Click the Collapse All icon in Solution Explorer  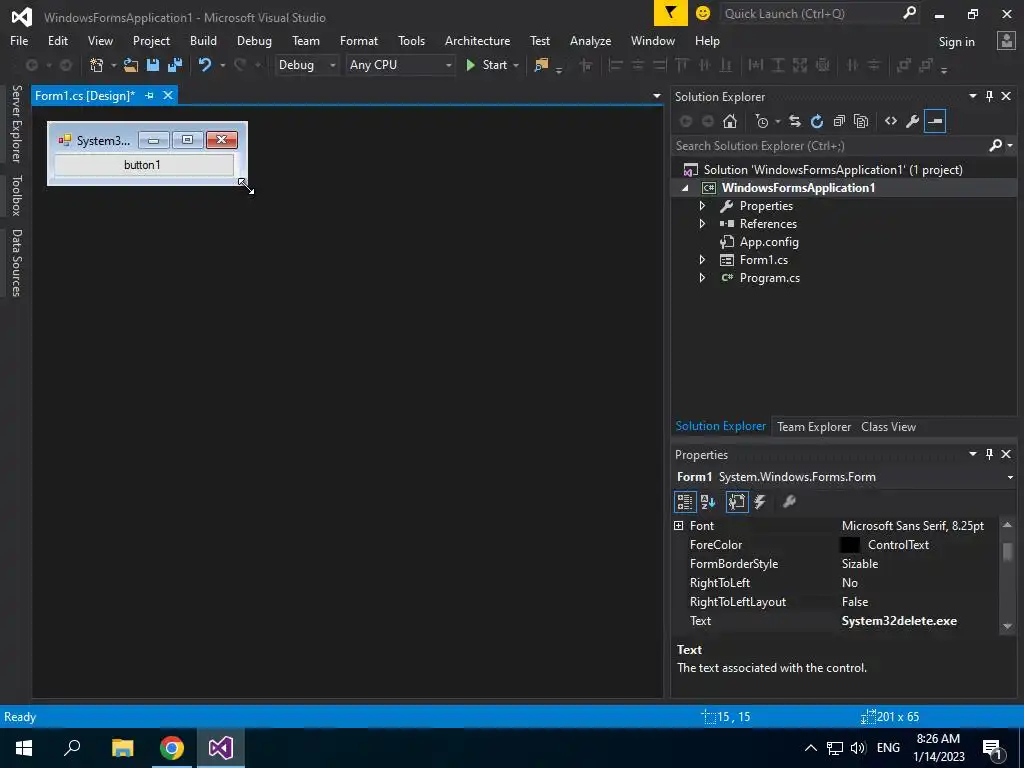839,121
